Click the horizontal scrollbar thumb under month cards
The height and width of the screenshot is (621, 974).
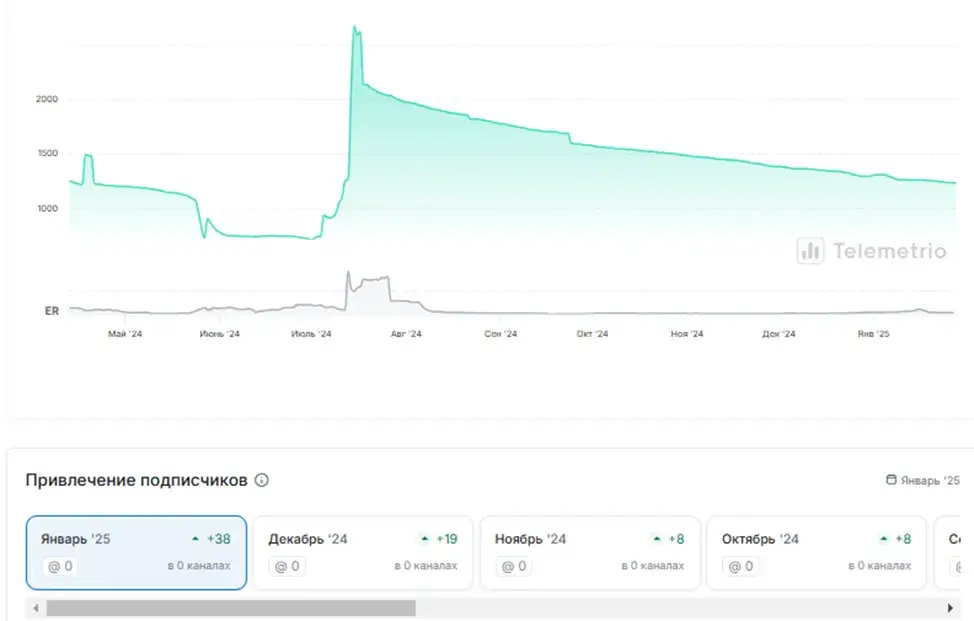pos(231,608)
